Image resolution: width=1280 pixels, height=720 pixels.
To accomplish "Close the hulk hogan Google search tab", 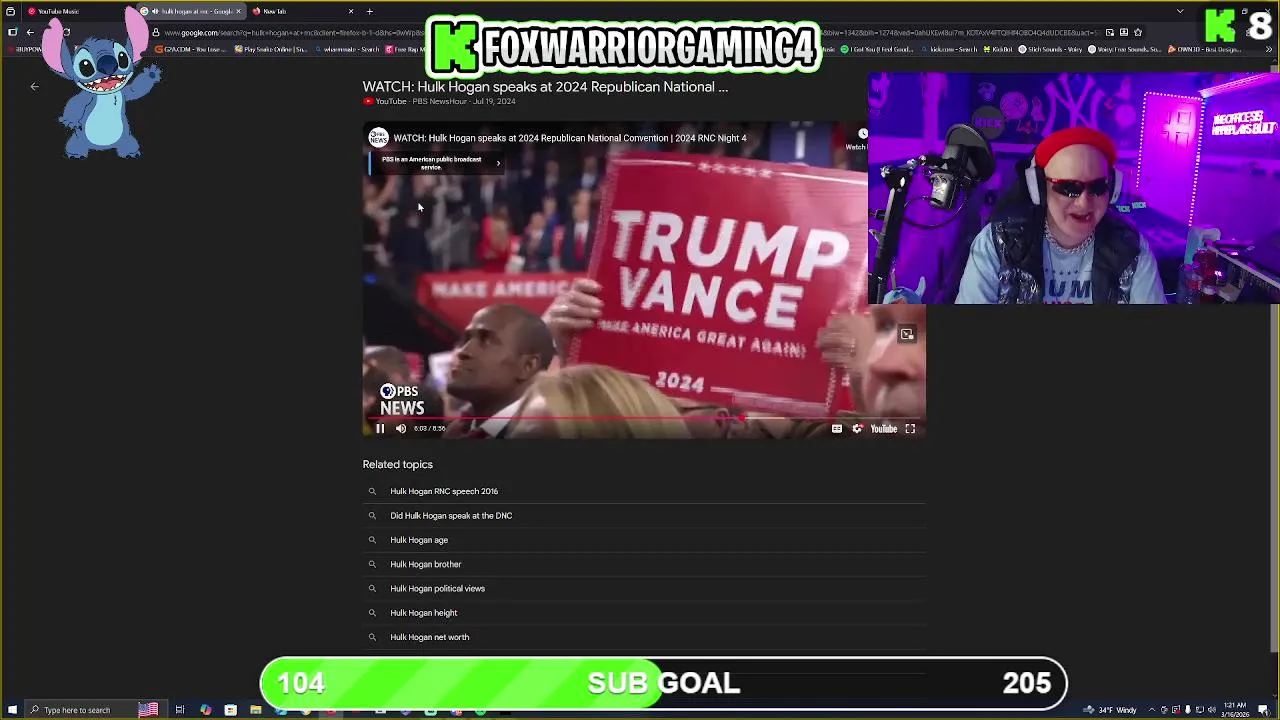I will [x=238, y=11].
